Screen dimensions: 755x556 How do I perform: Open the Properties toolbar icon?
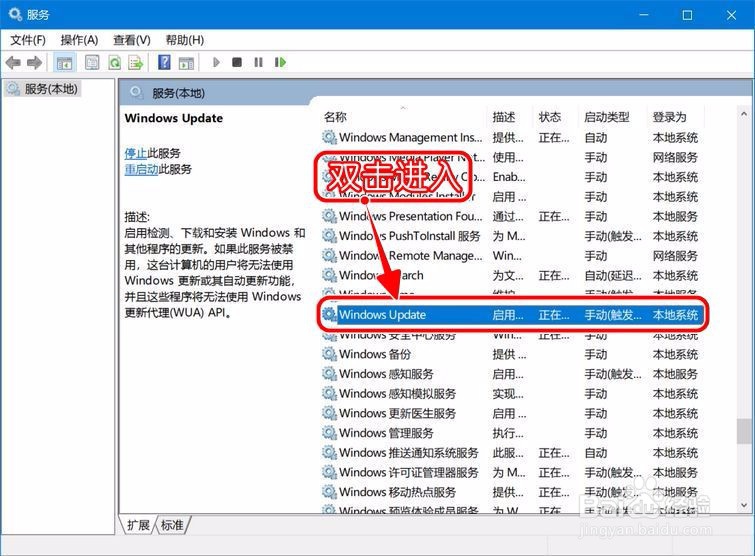pyautogui.click(x=92, y=63)
